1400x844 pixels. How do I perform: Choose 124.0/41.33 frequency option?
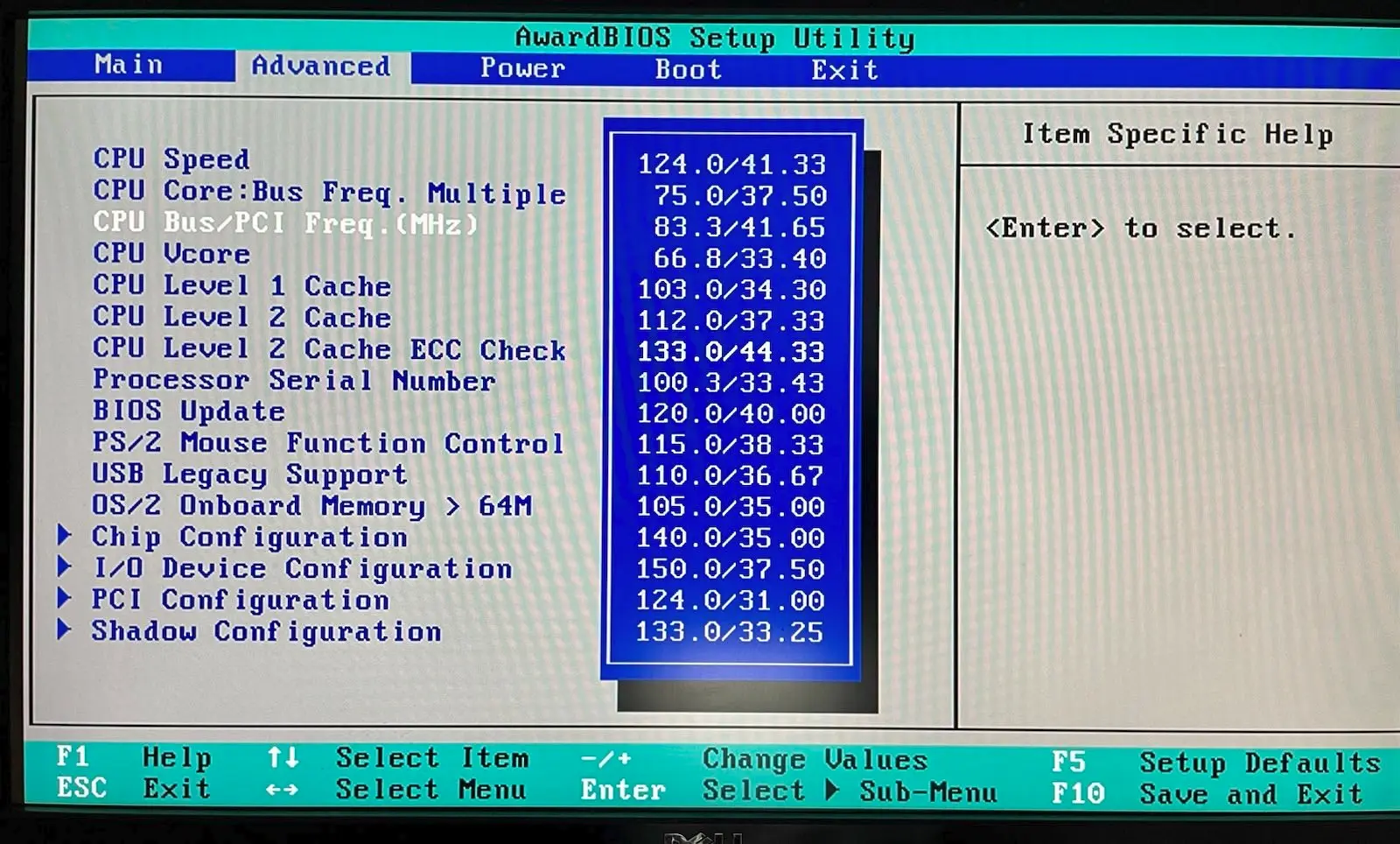coord(732,164)
